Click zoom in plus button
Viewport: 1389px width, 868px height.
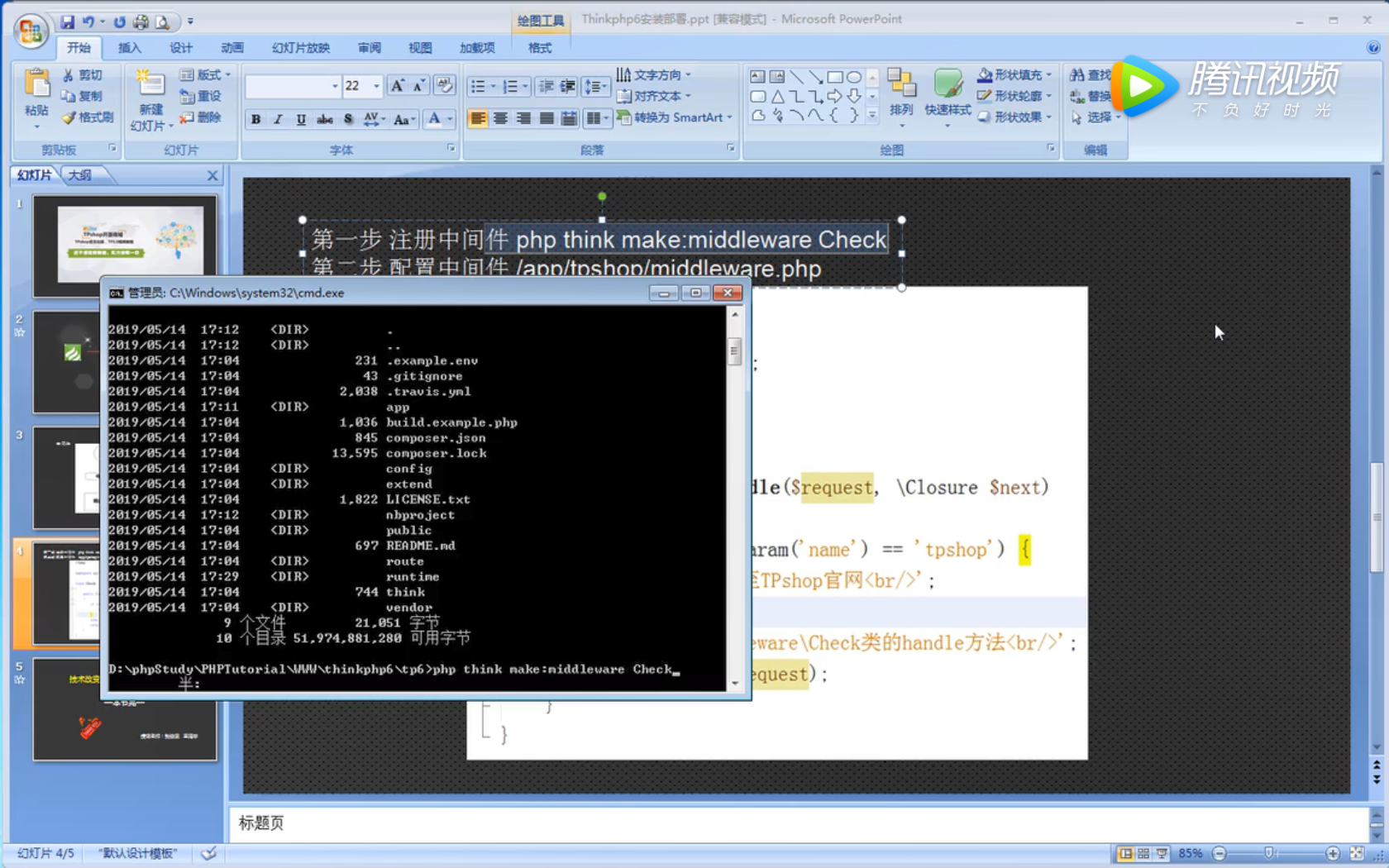coord(1333,853)
